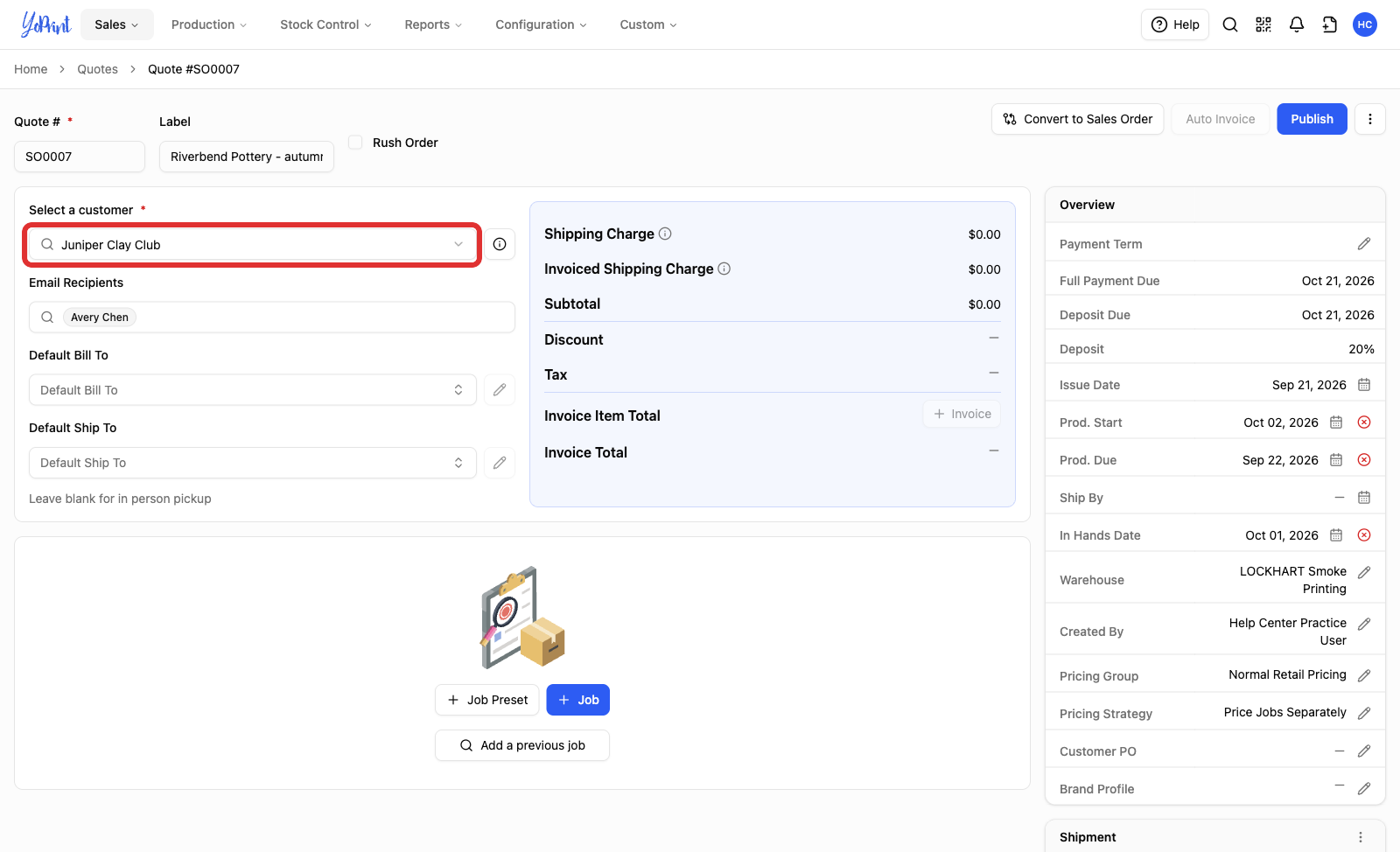Clear the Prod. Start date
The width and height of the screenshot is (1400, 852).
pos(1364,423)
